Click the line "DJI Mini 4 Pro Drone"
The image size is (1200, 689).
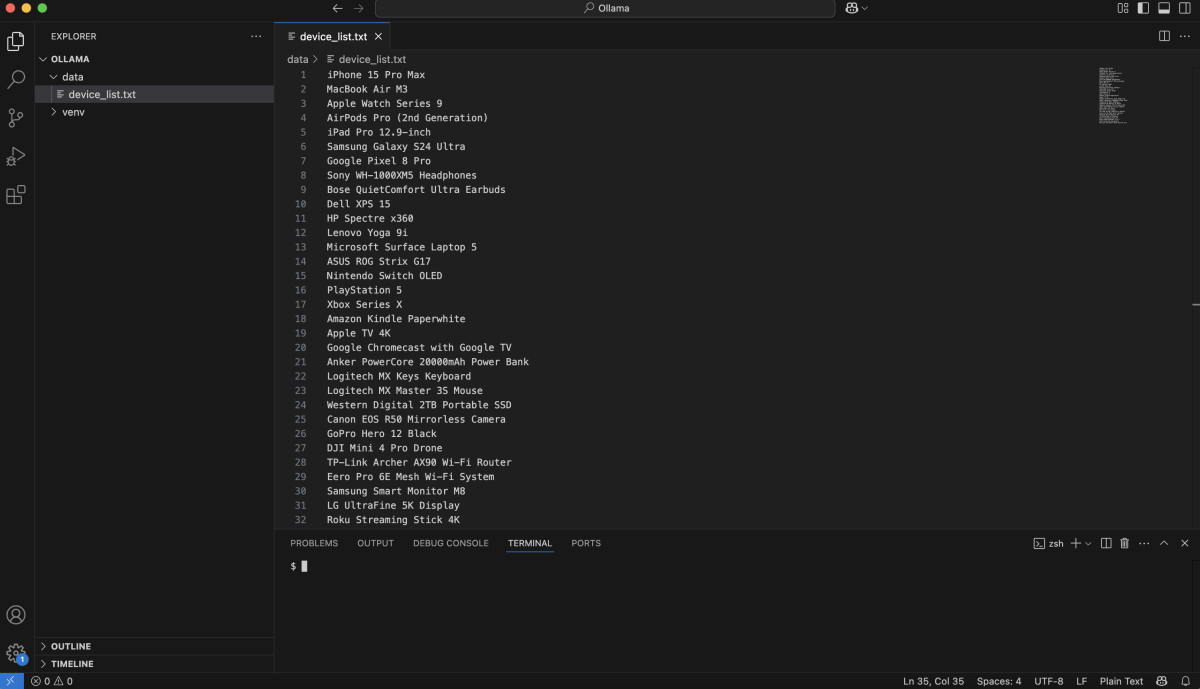pos(384,448)
